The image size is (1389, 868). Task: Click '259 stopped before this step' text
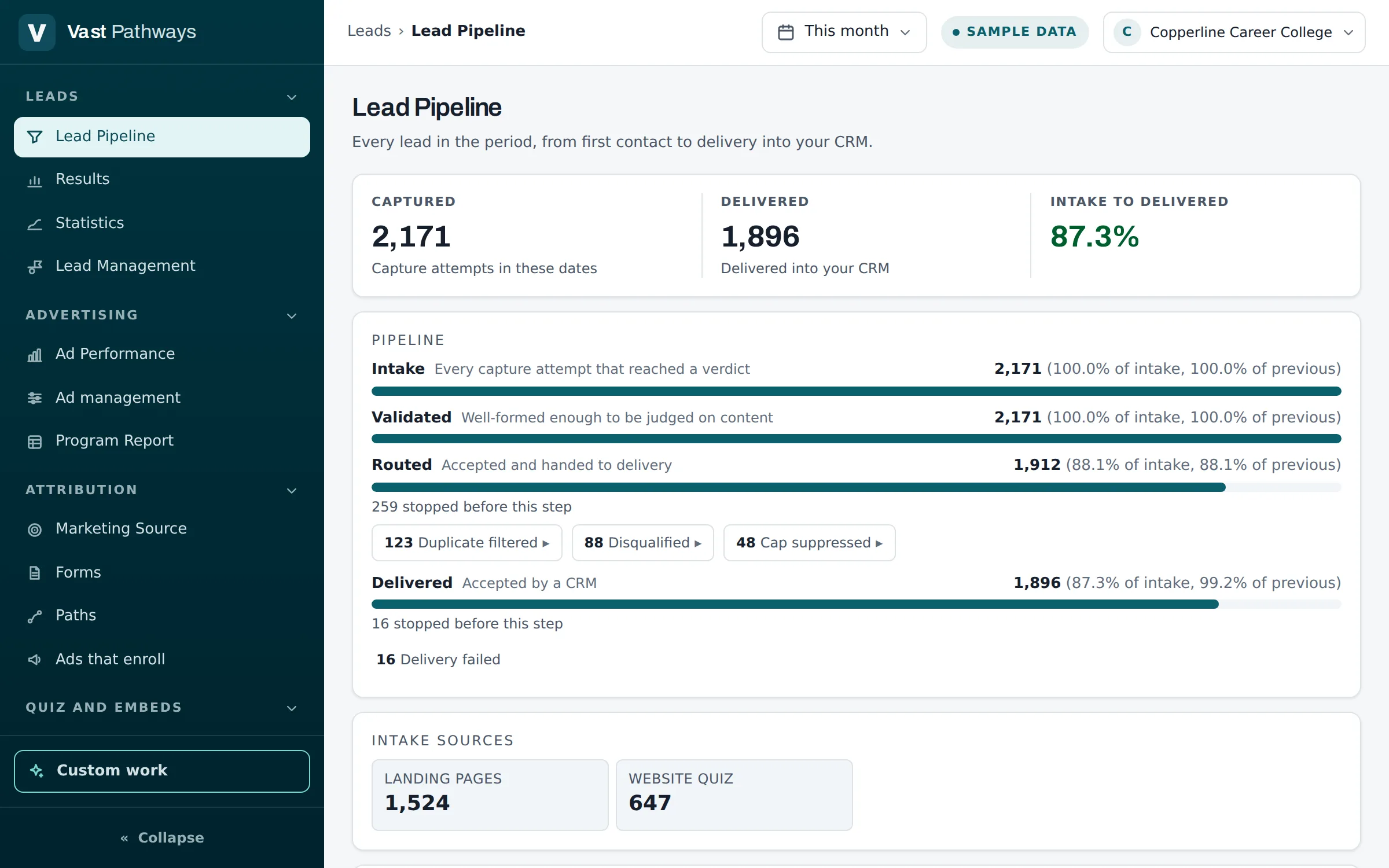[472, 507]
